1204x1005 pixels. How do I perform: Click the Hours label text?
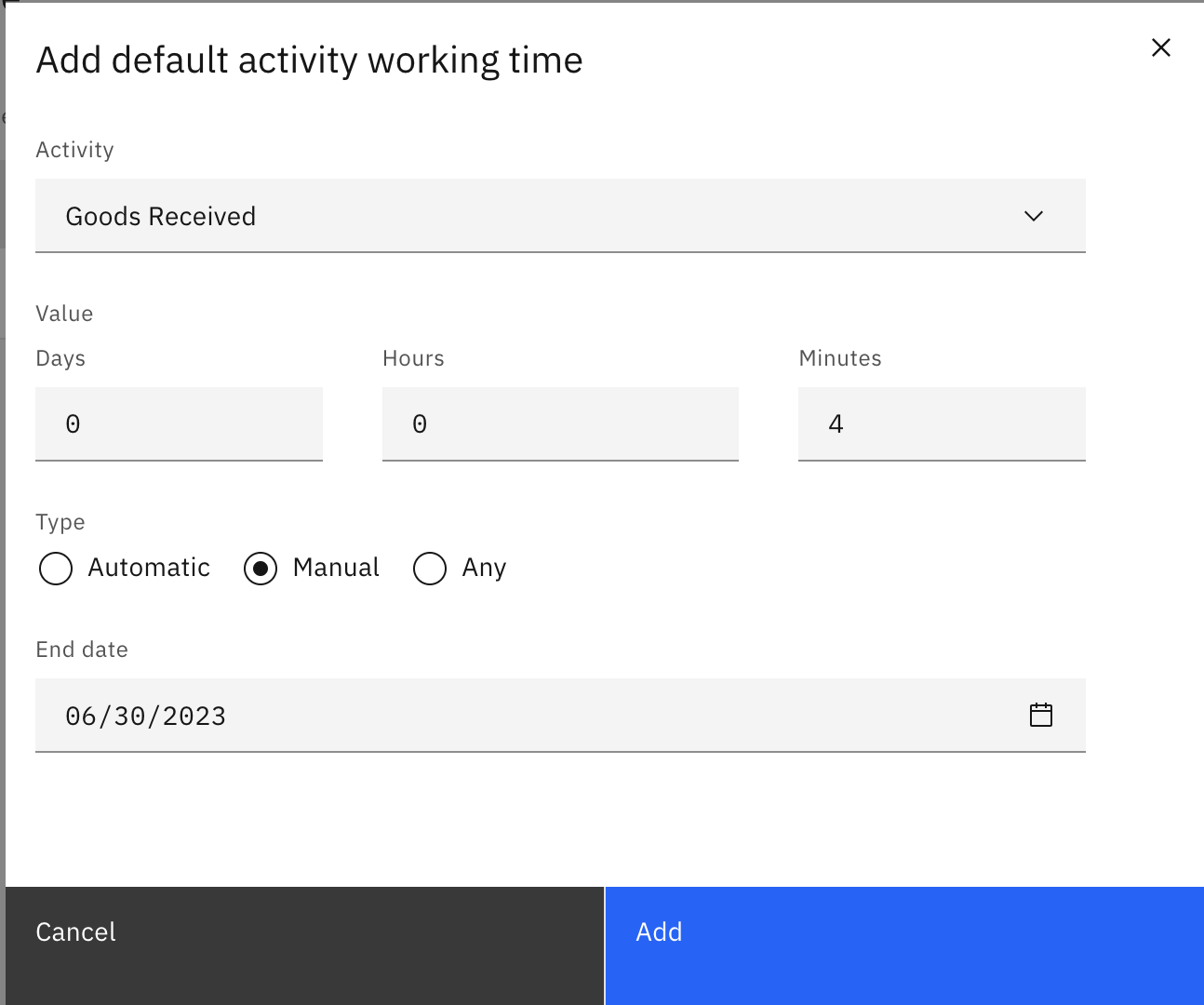(x=413, y=358)
